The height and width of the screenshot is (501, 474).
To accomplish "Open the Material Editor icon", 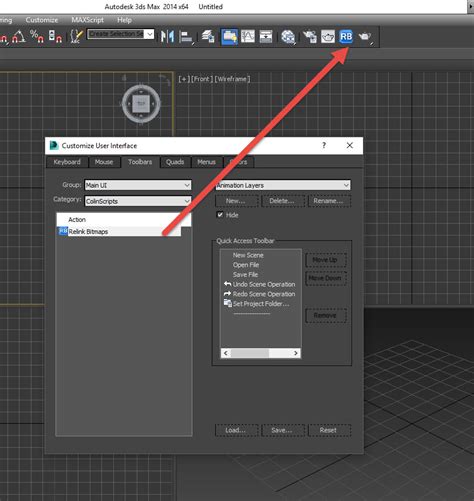I will tap(288, 37).
